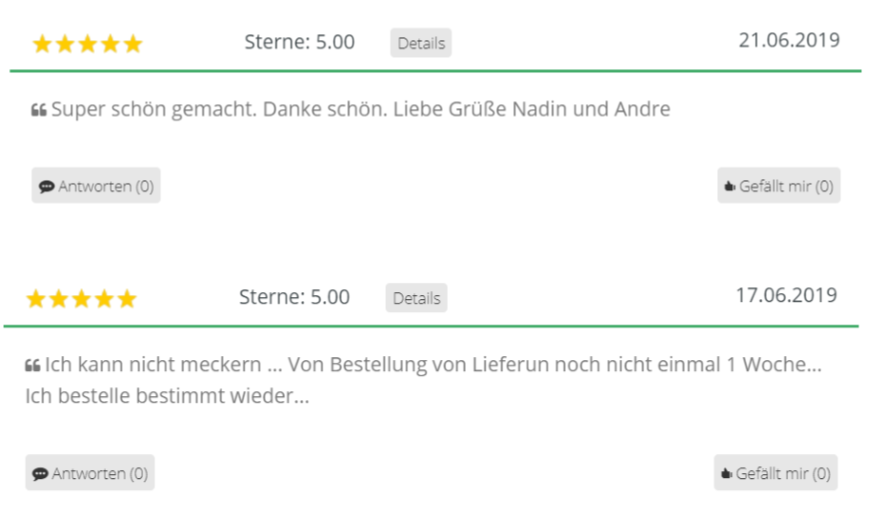Click the quote icon before 'Ich kann nicht meckern'

[32, 366]
